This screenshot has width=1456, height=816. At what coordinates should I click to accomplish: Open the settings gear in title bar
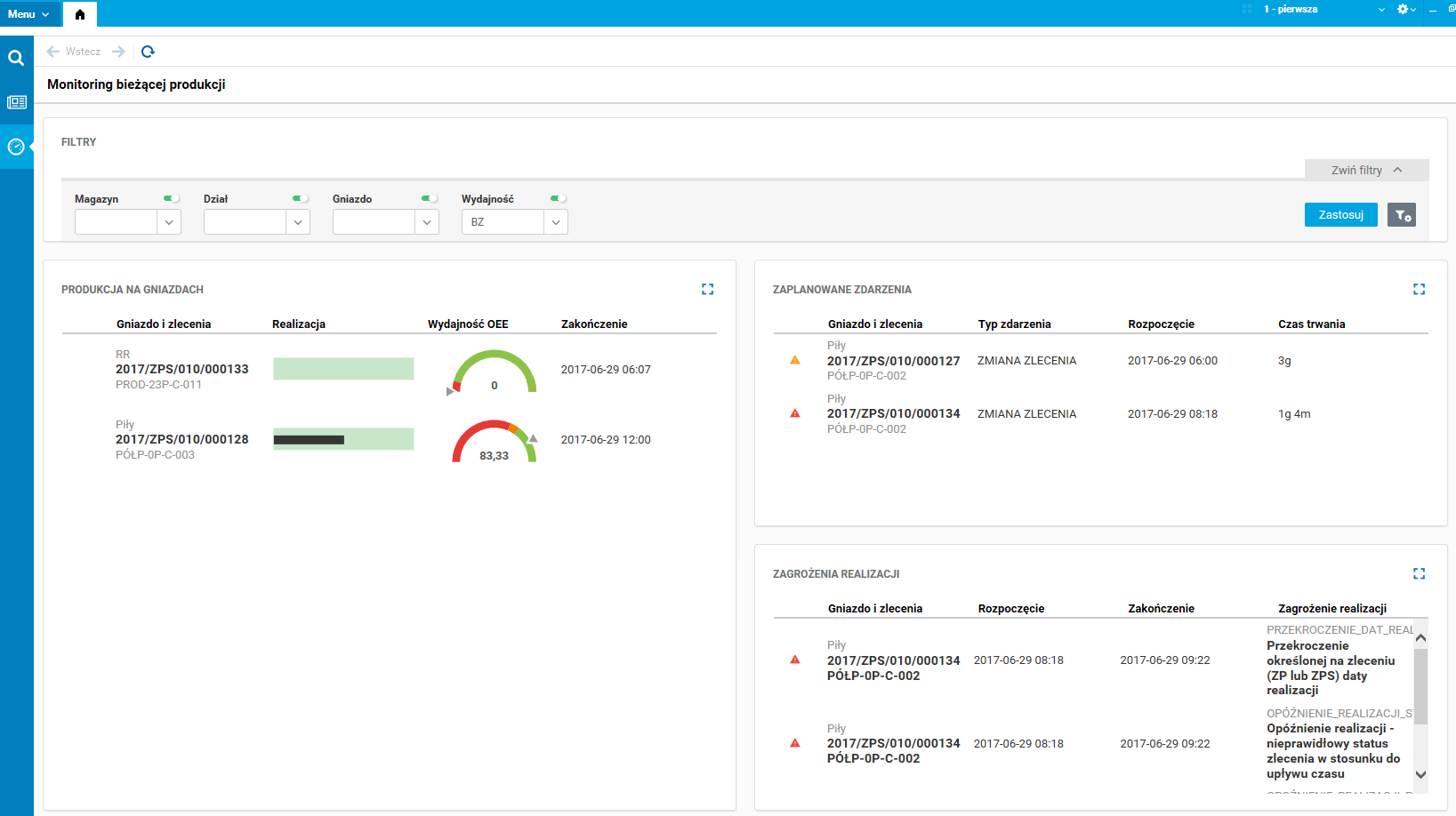click(1404, 9)
